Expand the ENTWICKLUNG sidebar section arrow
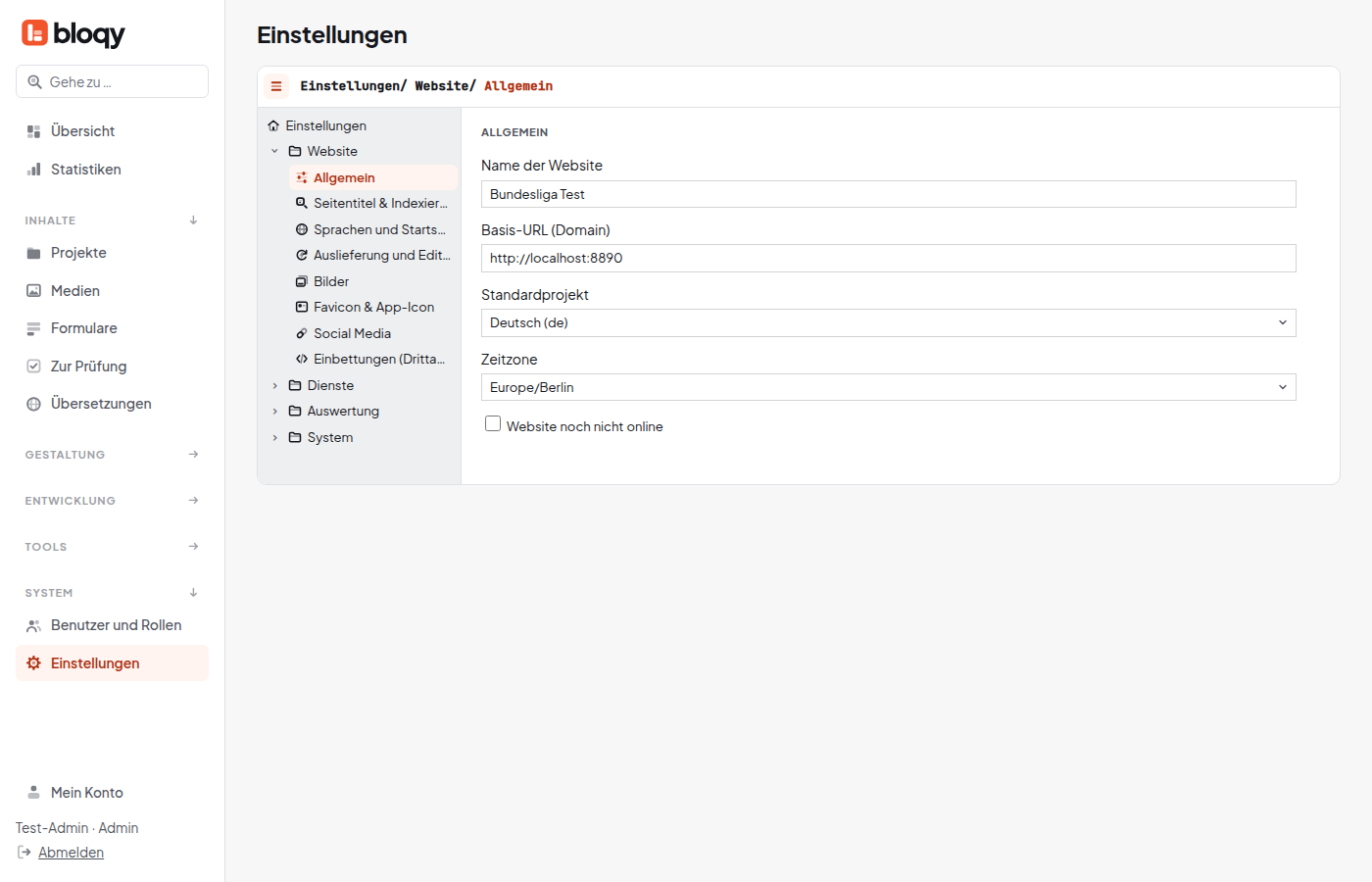 point(193,501)
